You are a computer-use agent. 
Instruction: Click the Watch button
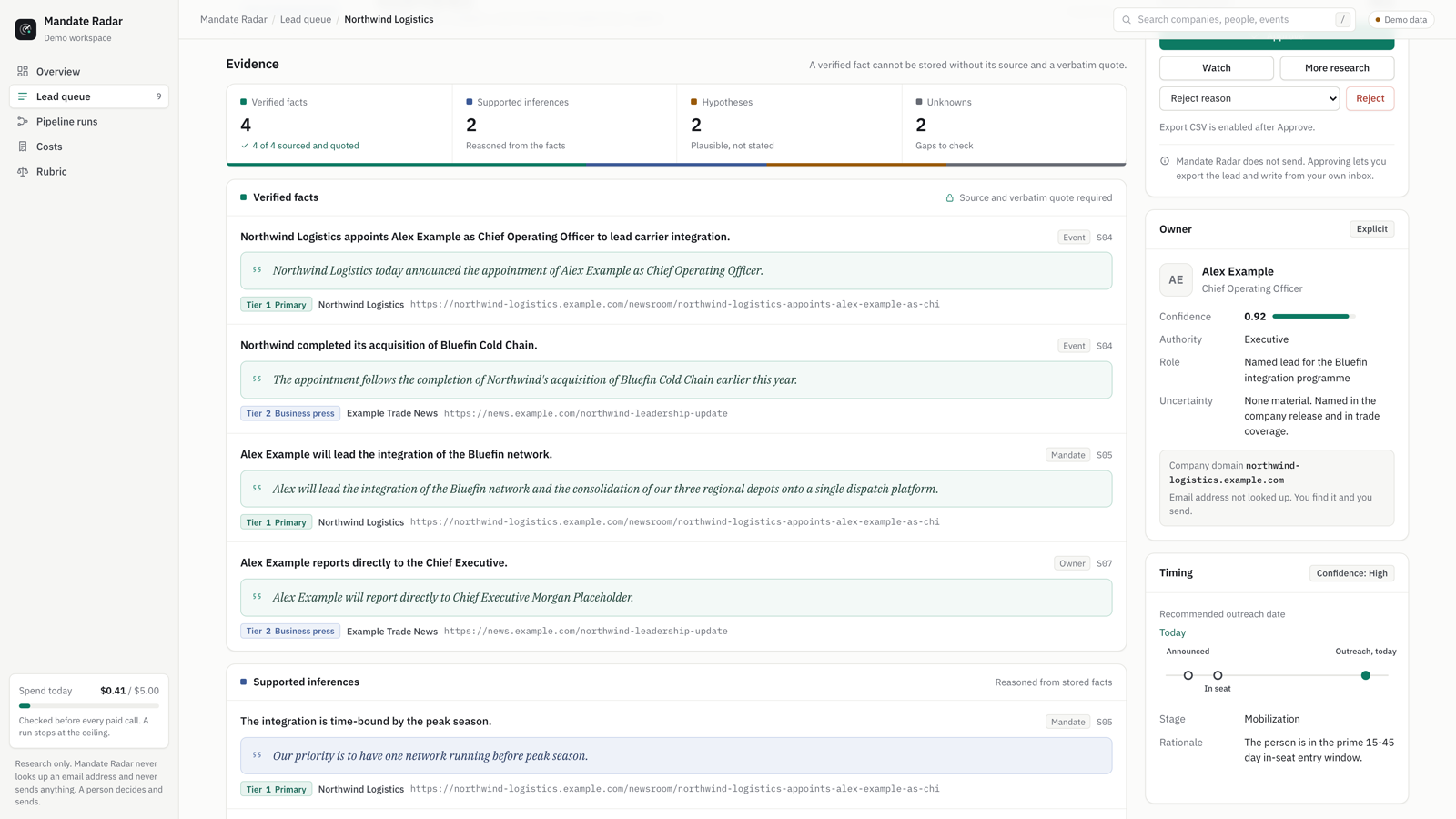1217,68
